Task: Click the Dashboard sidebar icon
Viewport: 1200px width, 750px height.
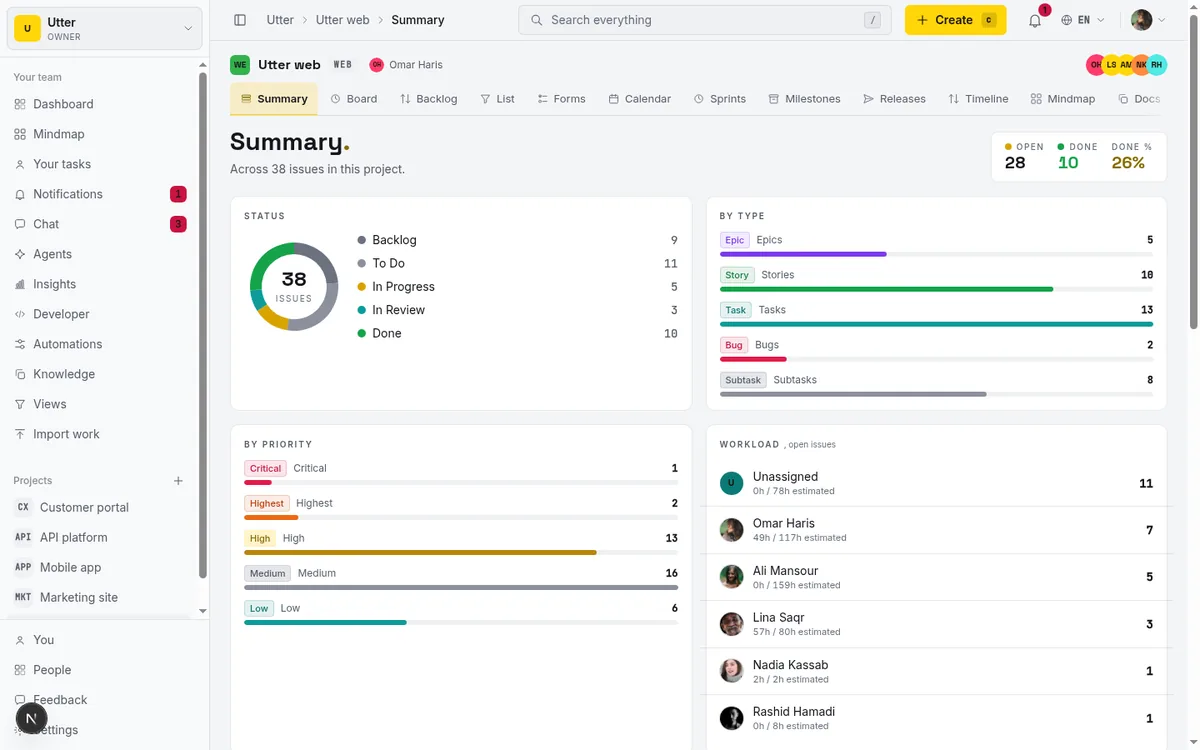Action: click(x=20, y=104)
